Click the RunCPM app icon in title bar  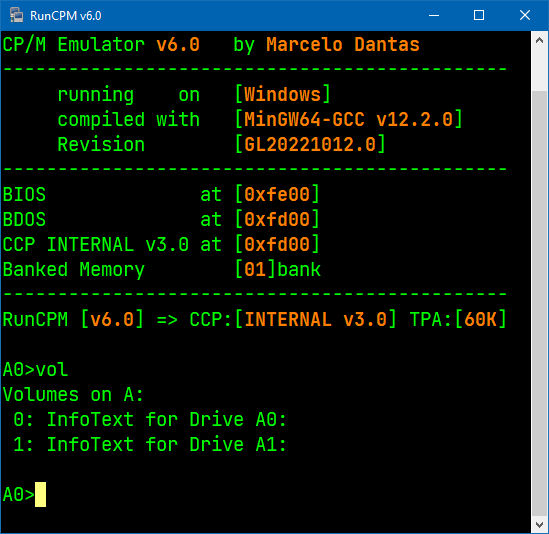click(16, 15)
